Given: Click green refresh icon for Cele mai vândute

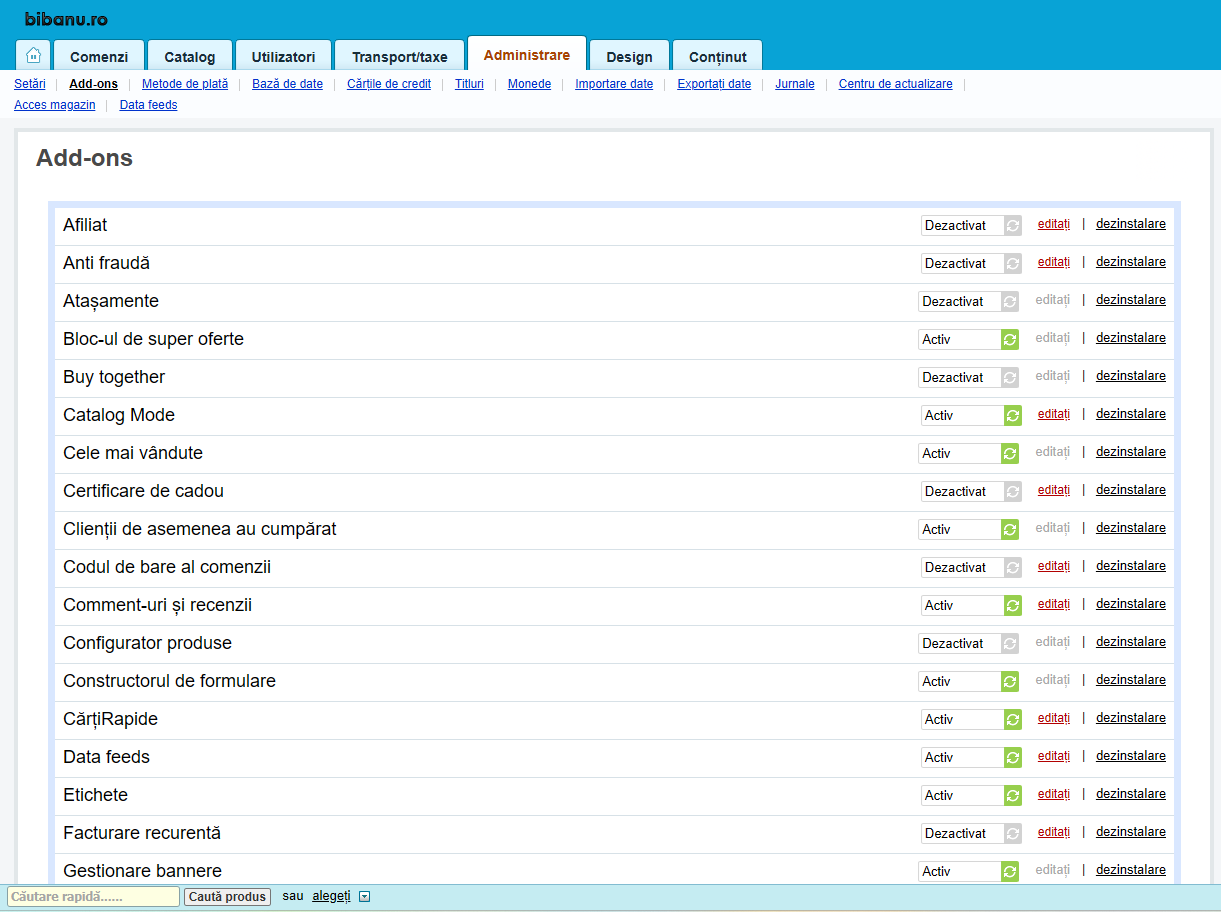Looking at the screenshot, I should pyautogui.click(x=1010, y=454).
